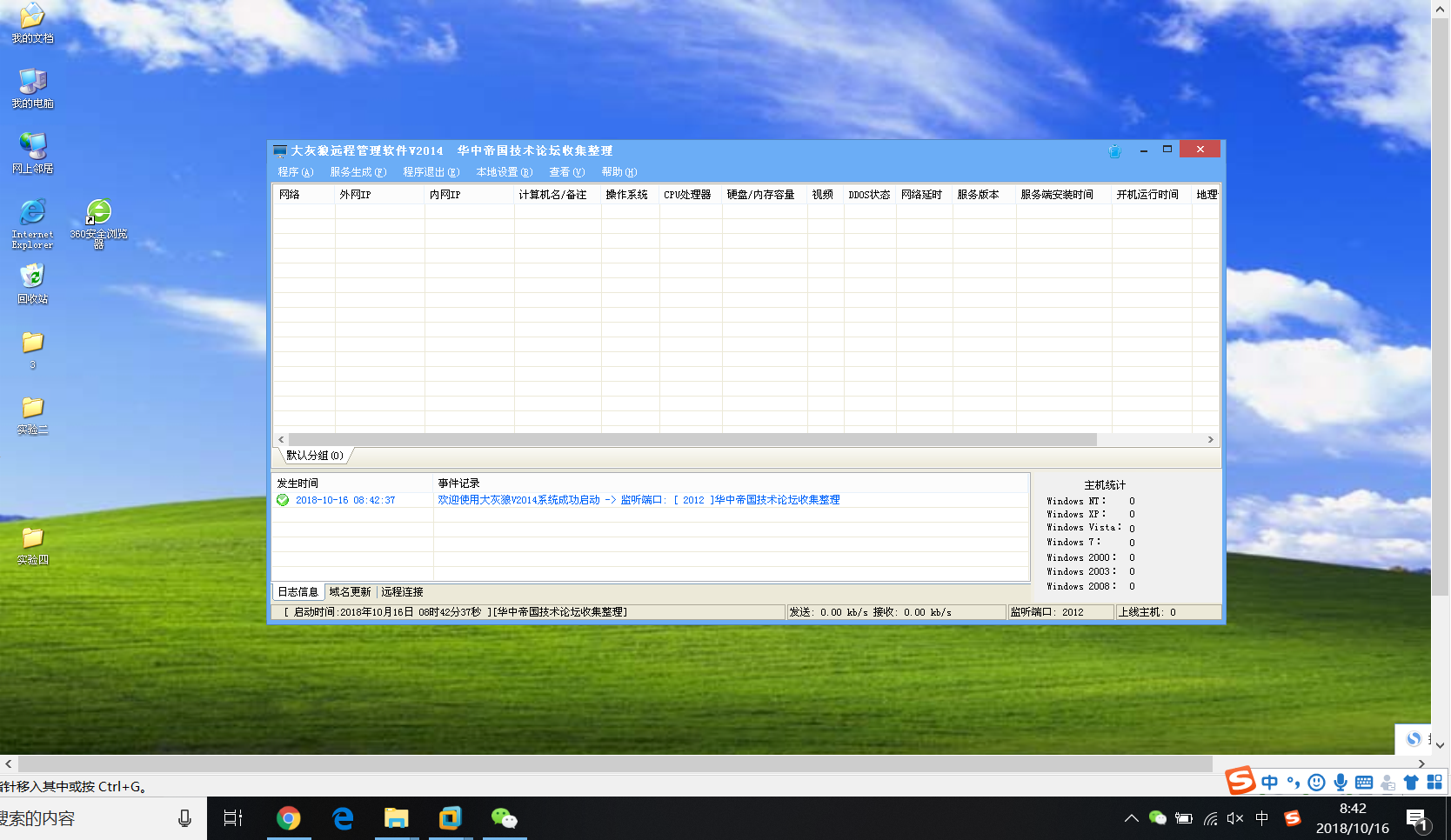
Task: Click the WeChat icon in the system tray
Action: pos(1157,818)
